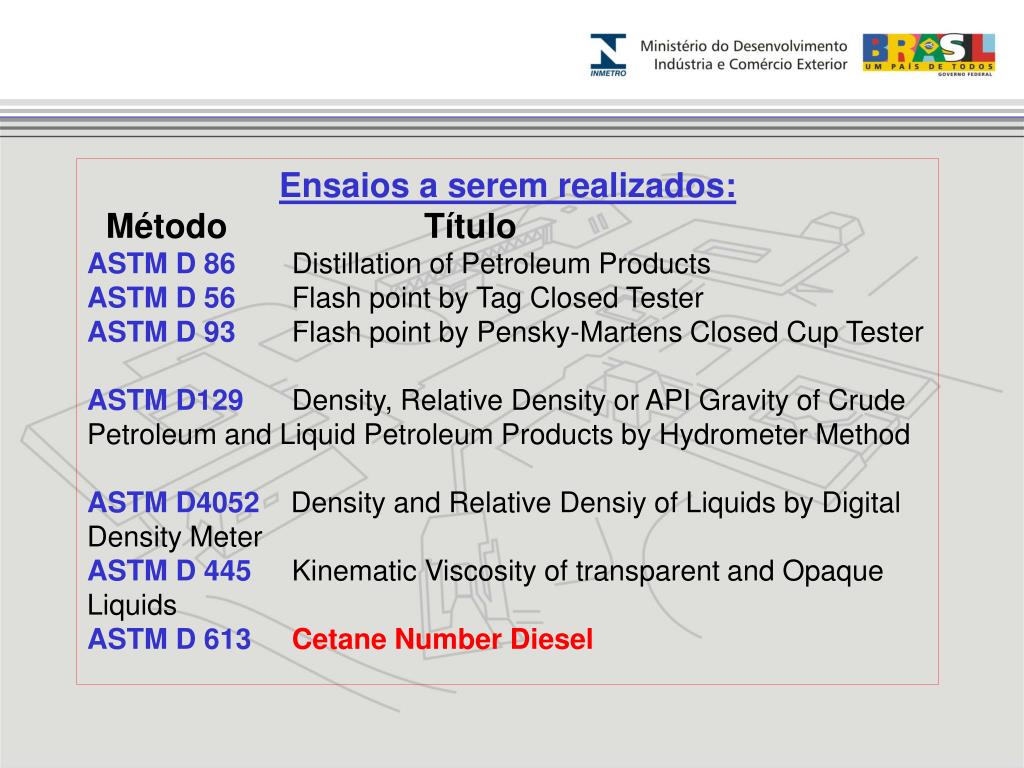The height and width of the screenshot is (768, 1024).
Task: Click 'Kinematic Viscosity of transparent and Opaque'
Action: 587,571
